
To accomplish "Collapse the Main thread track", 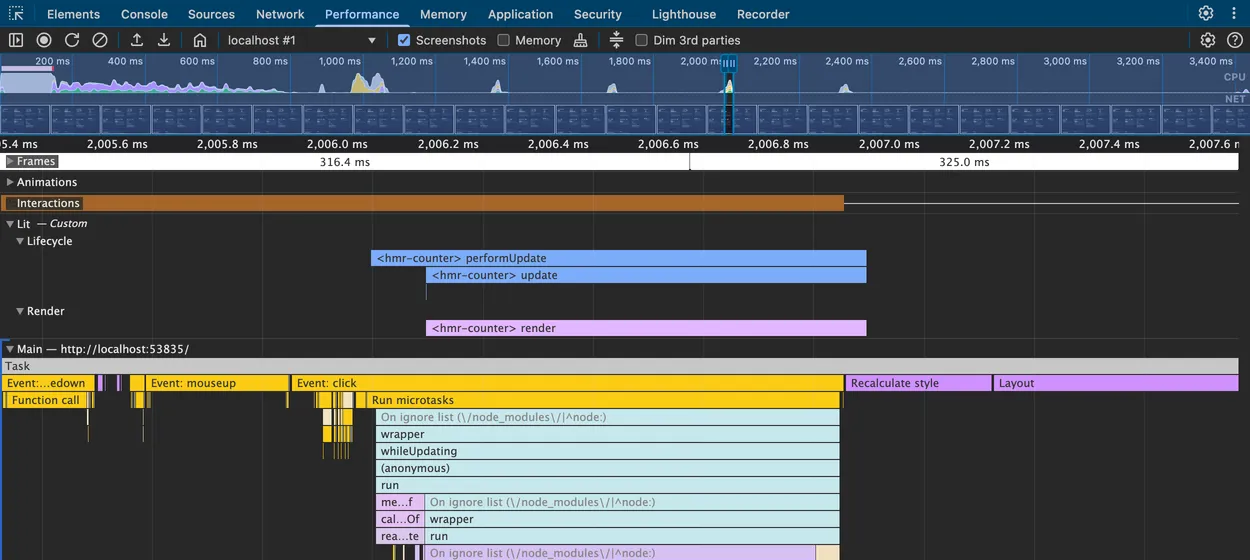I will (x=11, y=349).
